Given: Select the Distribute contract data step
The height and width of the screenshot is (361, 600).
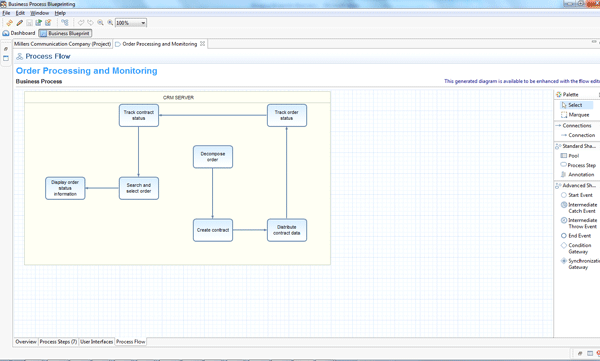Looking at the screenshot, I should click(287, 230).
